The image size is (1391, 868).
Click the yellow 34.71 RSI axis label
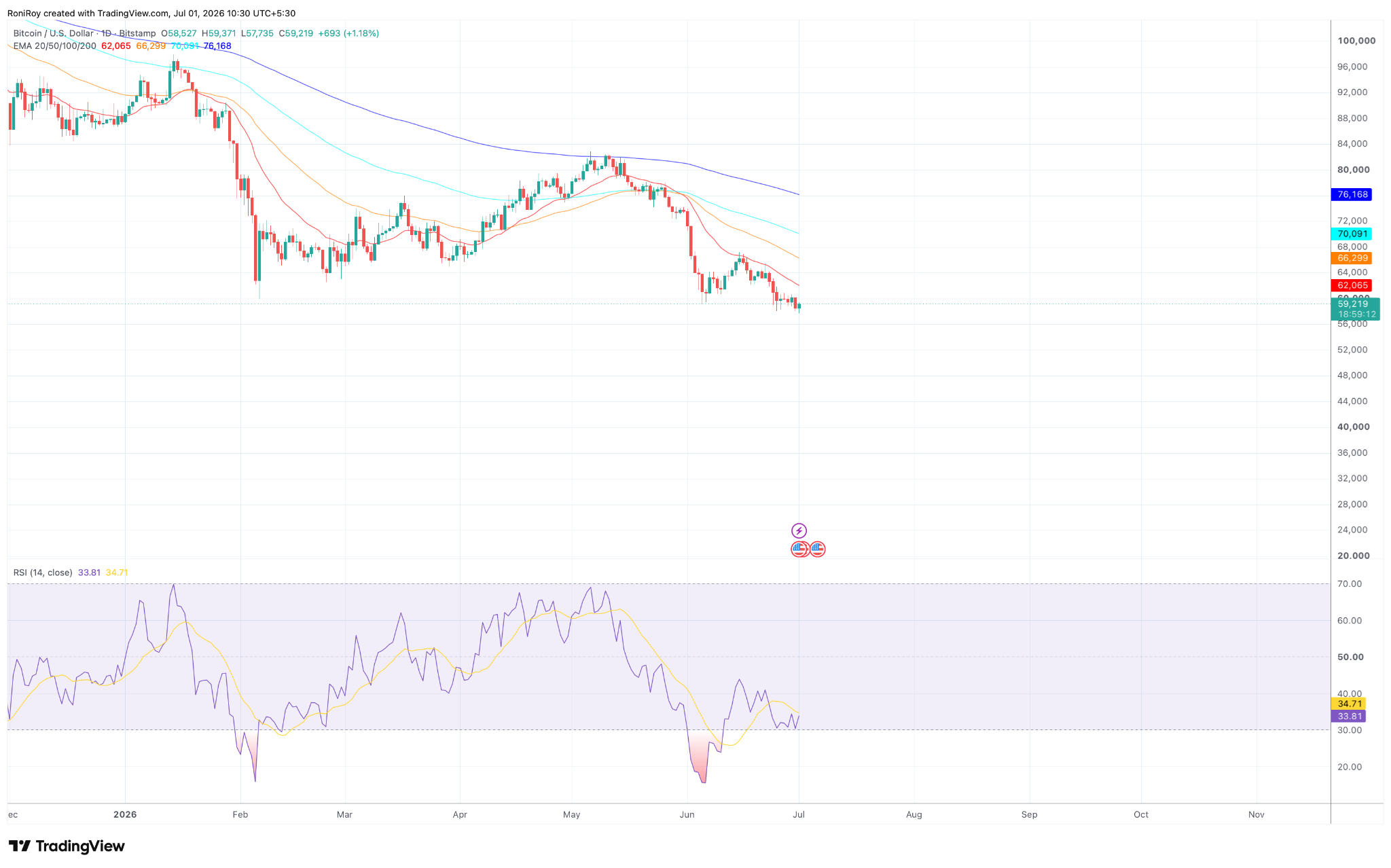(x=1350, y=704)
